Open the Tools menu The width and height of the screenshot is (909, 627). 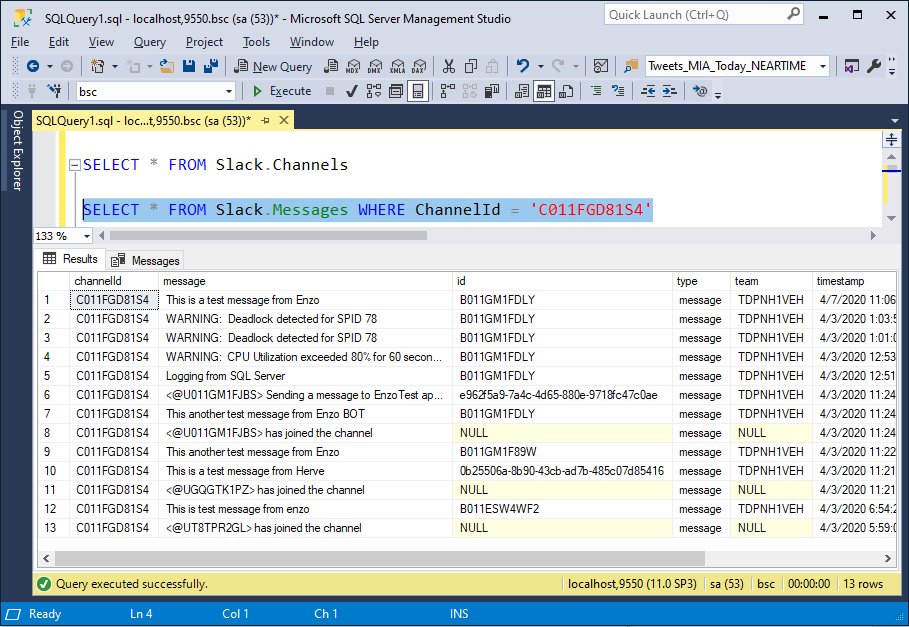(256, 42)
